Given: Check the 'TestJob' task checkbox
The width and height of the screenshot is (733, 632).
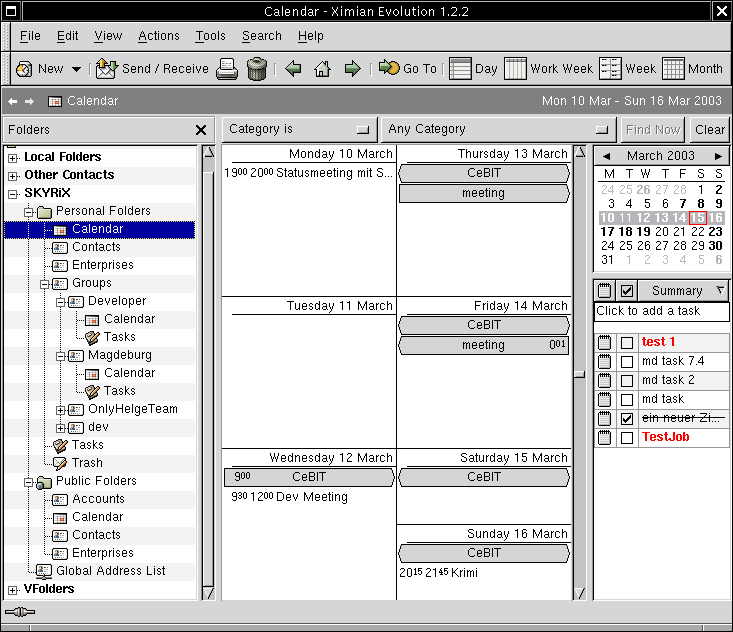Looking at the screenshot, I should click(627, 438).
